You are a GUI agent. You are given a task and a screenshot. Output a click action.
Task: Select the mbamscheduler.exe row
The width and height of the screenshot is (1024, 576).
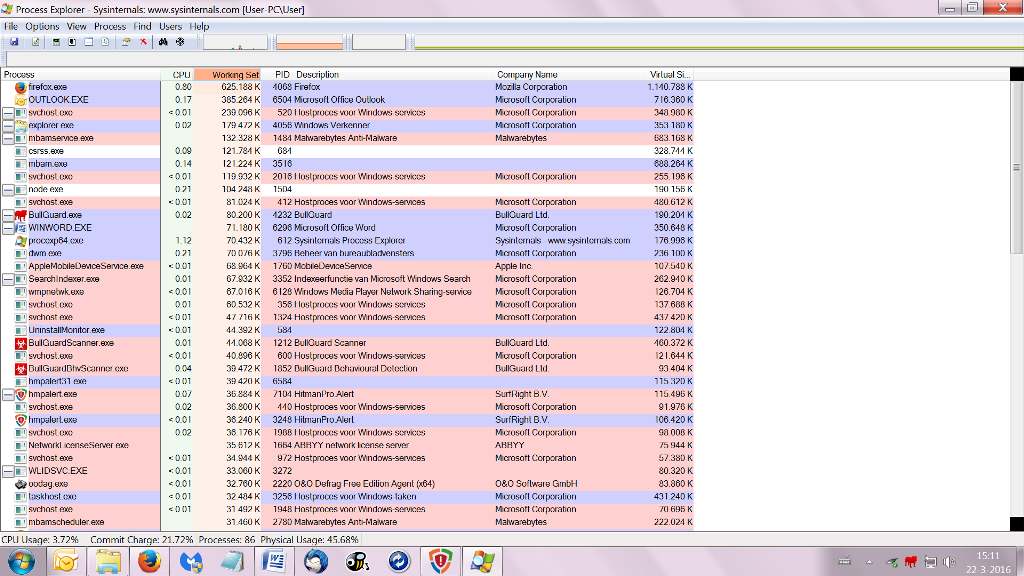pos(347,522)
